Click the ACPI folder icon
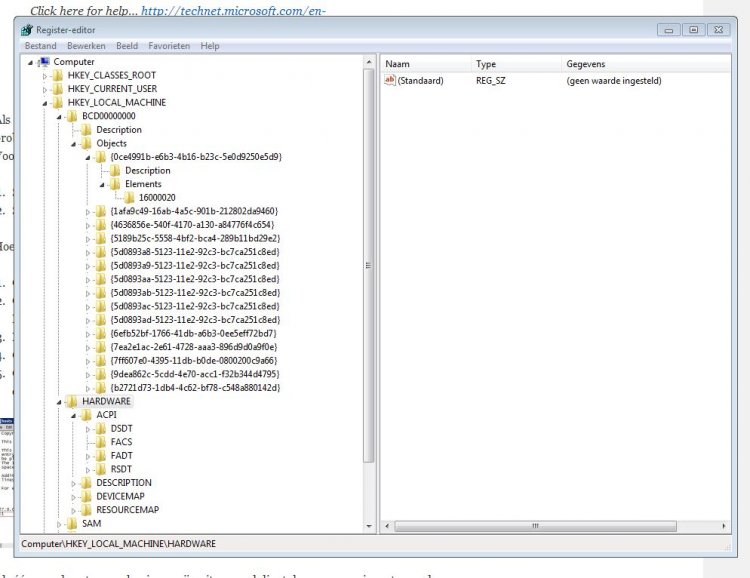The width and height of the screenshot is (750, 578). click(x=87, y=415)
